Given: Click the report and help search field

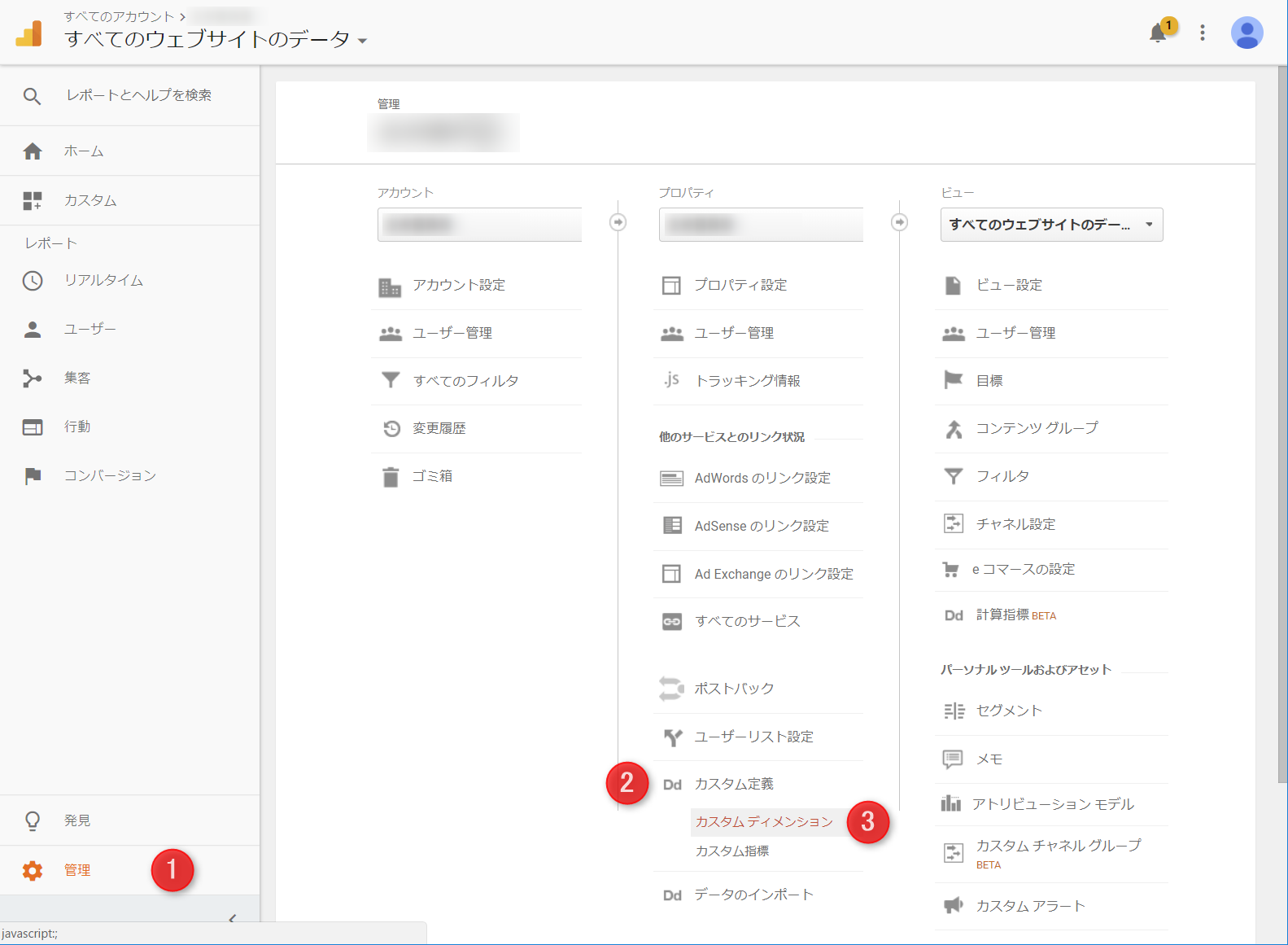Looking at the screenshot, I should click(x=138, y=95).
